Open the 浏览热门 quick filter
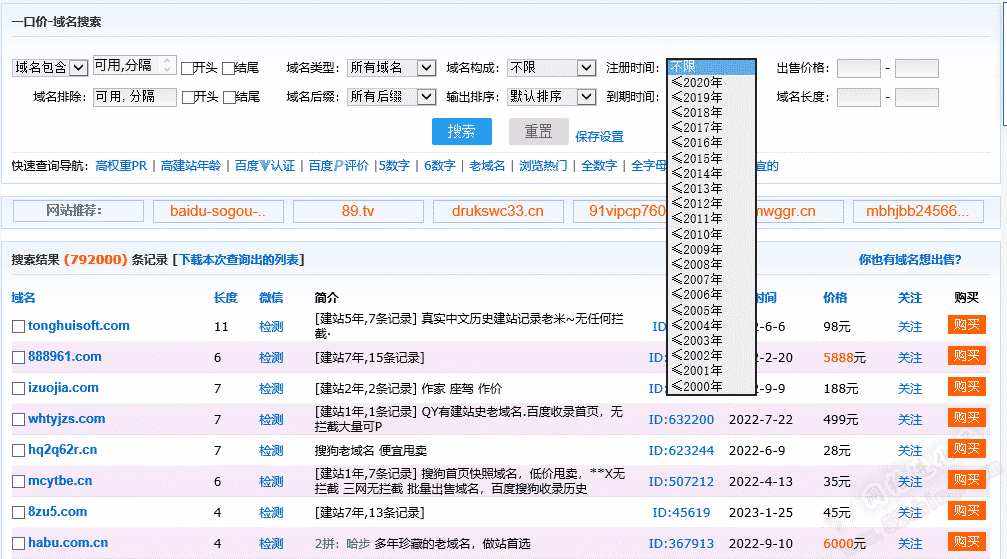The image size is (1007, 559). [x=543, y=166]
